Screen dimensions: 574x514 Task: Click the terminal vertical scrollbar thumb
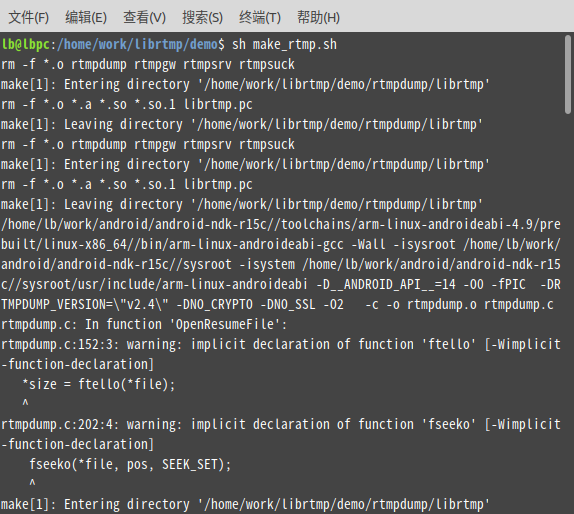[568, 75]
